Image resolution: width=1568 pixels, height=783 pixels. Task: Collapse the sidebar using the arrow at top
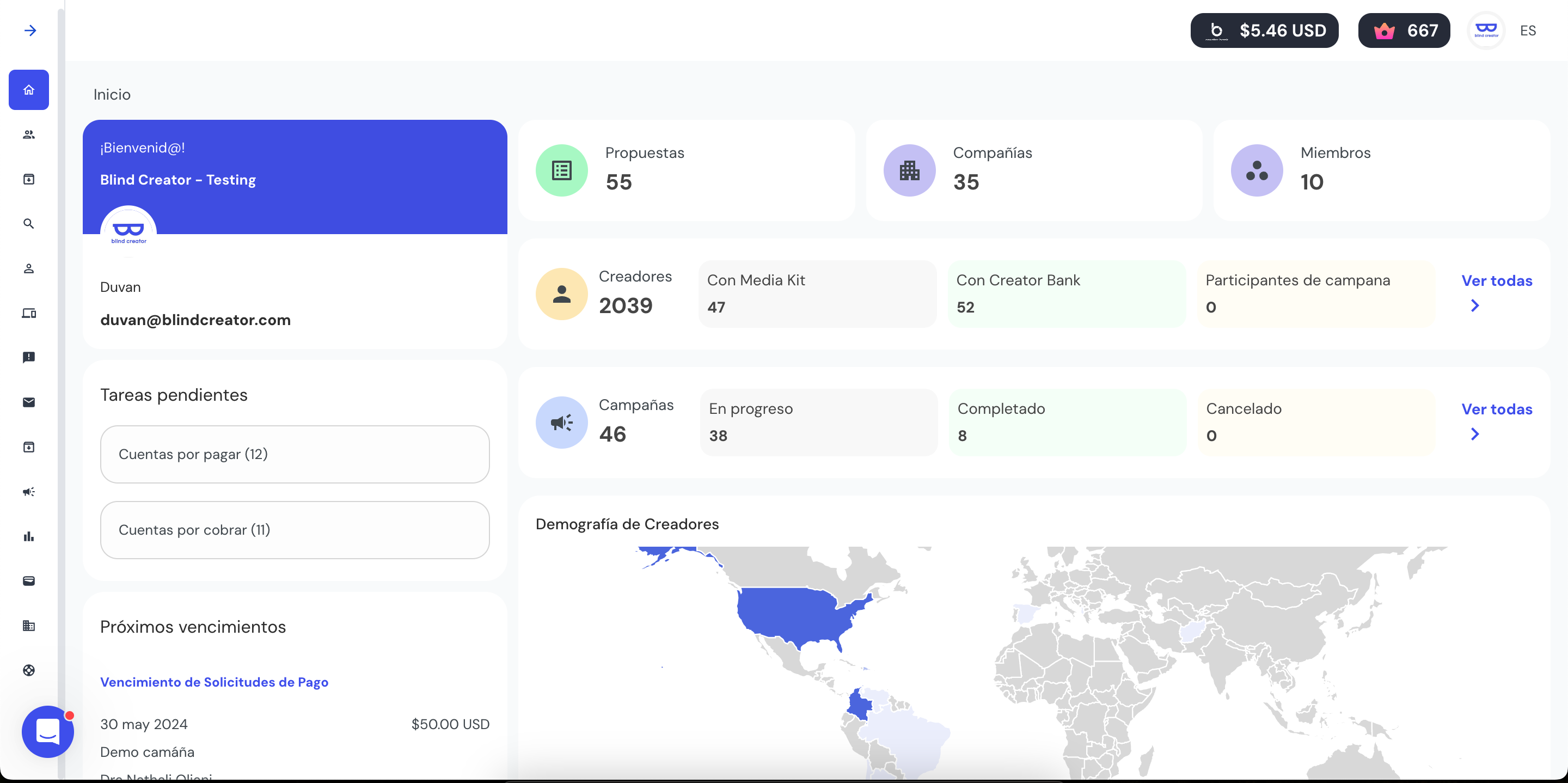pyautogui.click(x=30, y=30)
